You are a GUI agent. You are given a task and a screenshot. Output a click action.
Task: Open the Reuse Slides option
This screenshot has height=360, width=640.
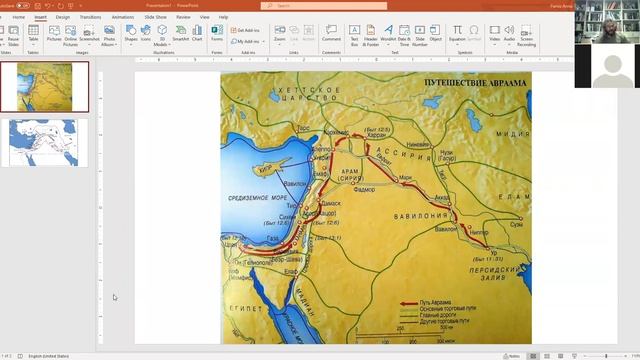click(x=13, y=36)
